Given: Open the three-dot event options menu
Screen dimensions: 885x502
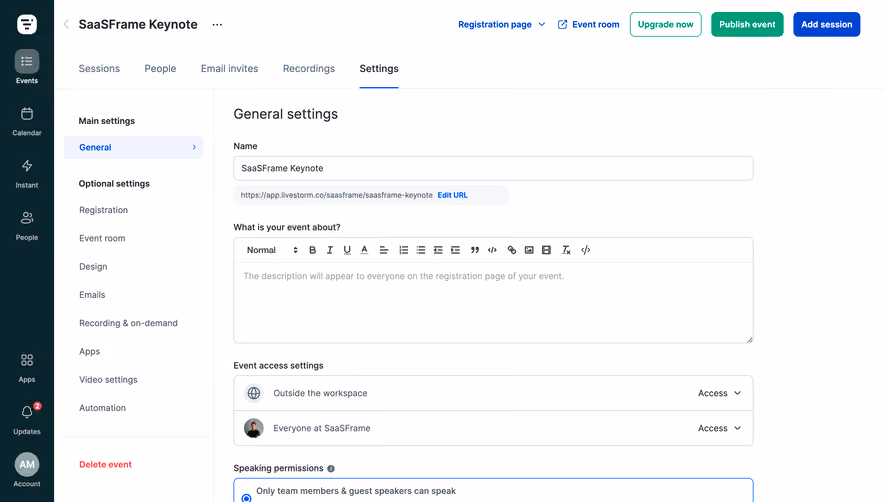Looking at the screenshot, I should [217, 24].
